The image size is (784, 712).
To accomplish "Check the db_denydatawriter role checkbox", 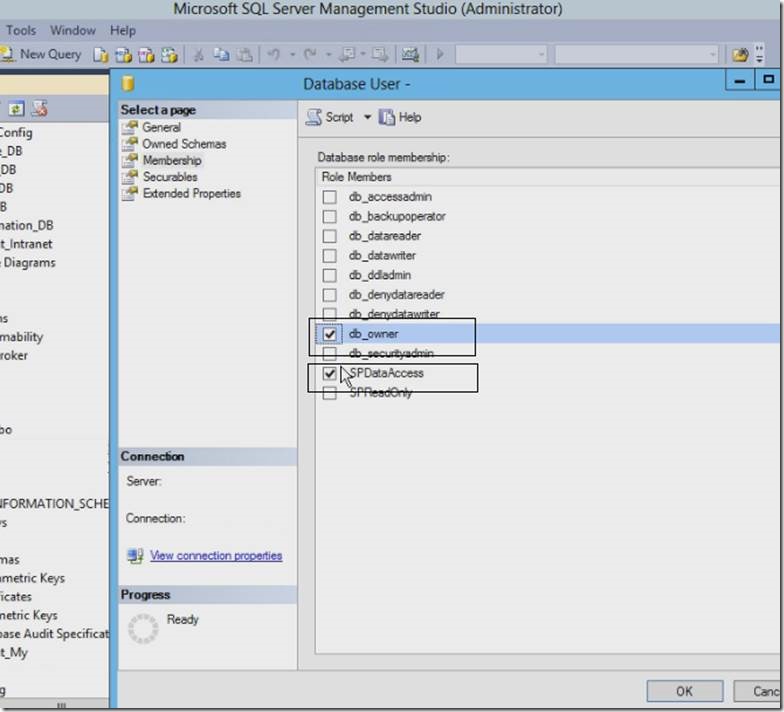I will tap(330, 314).
